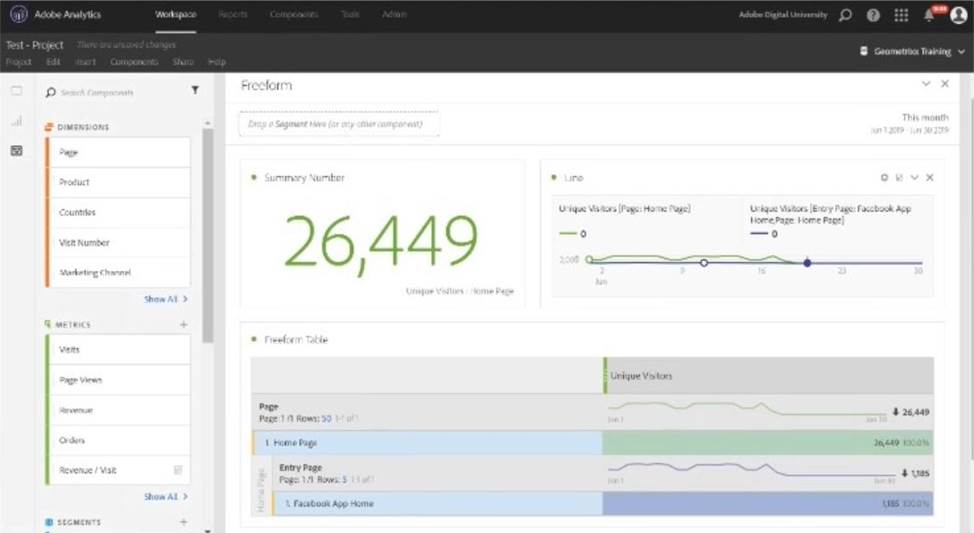This screenshot has width=974, height=533.
Task: Open the Geometrixx Training report suite dropdown
Action: click(x=912, y=52)
